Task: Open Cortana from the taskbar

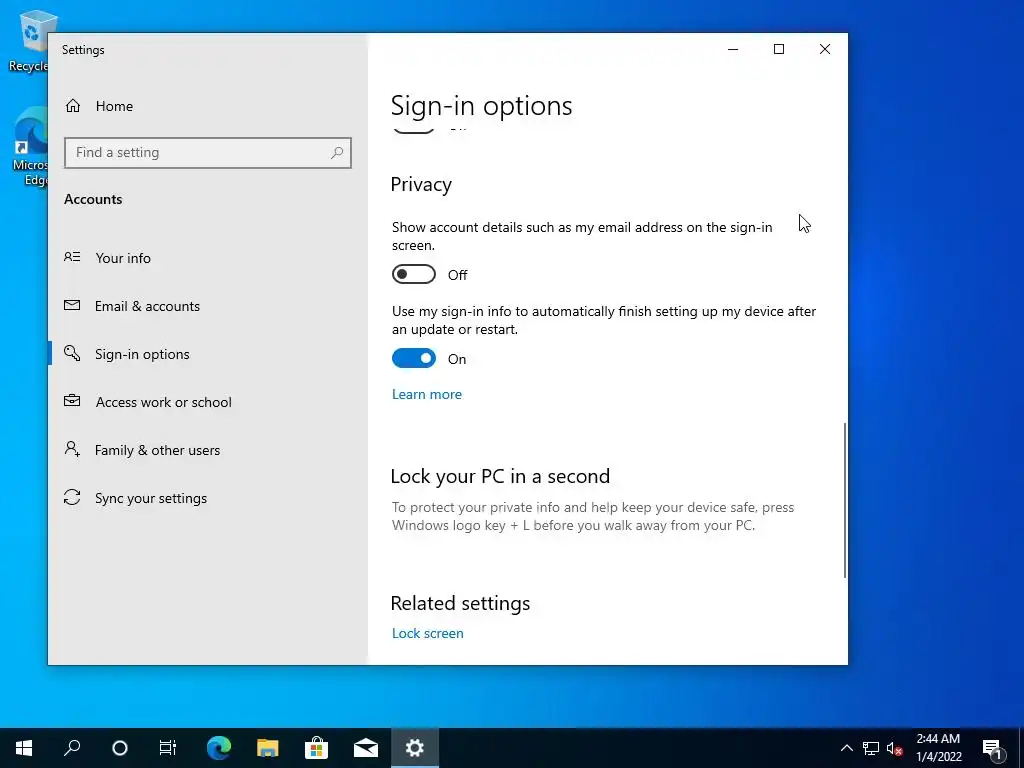Action: click(120, 748)
